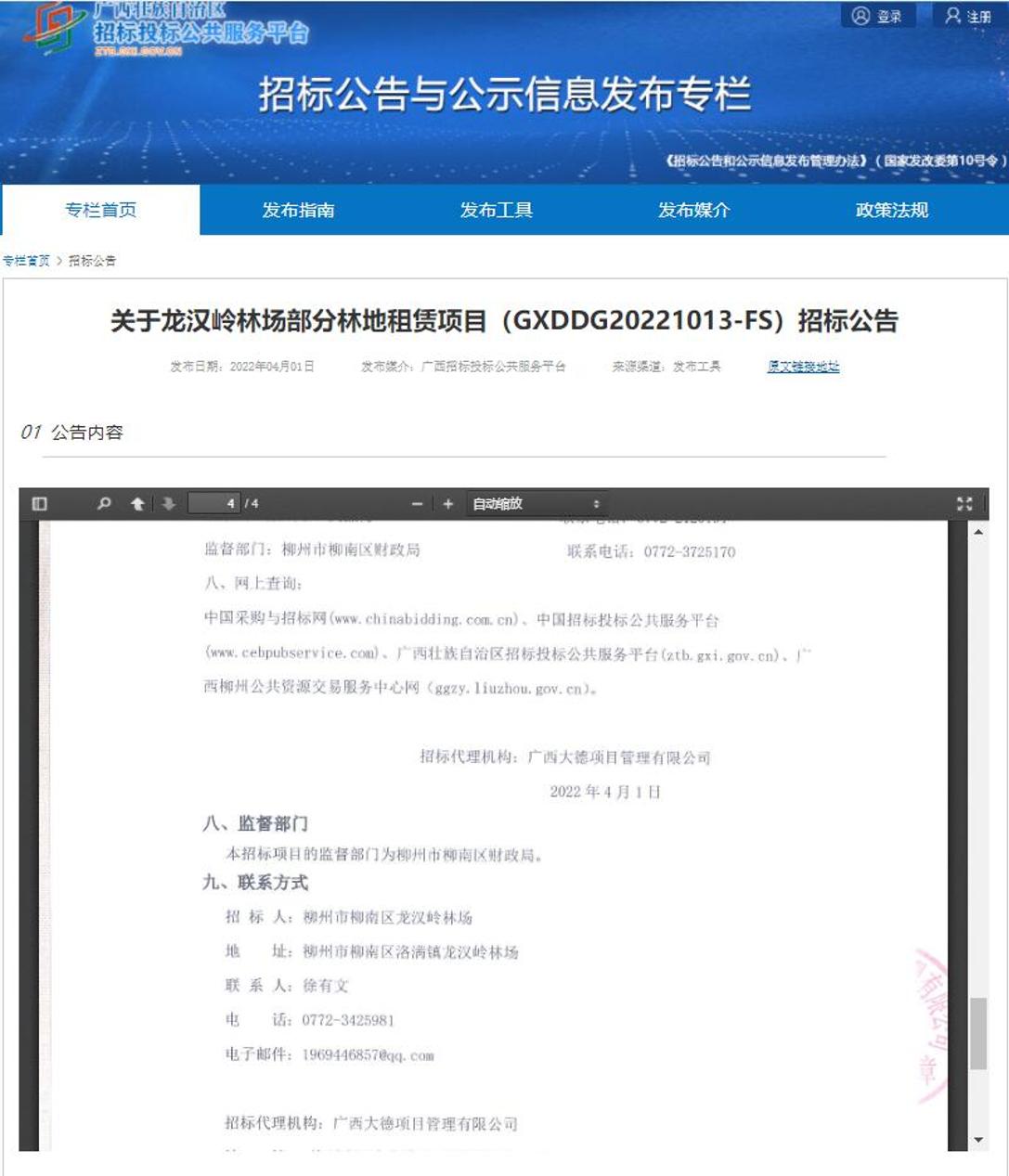The image size is (1009, 1176).
Task: Click the 招标公告与公示信息发布专栏 banner title
Action: click(504, 95)
